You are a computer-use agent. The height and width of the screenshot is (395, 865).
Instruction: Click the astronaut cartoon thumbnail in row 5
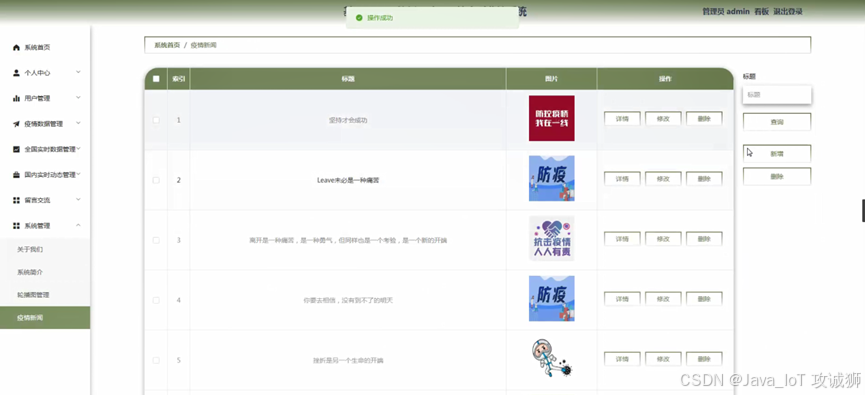pos(552,359)
